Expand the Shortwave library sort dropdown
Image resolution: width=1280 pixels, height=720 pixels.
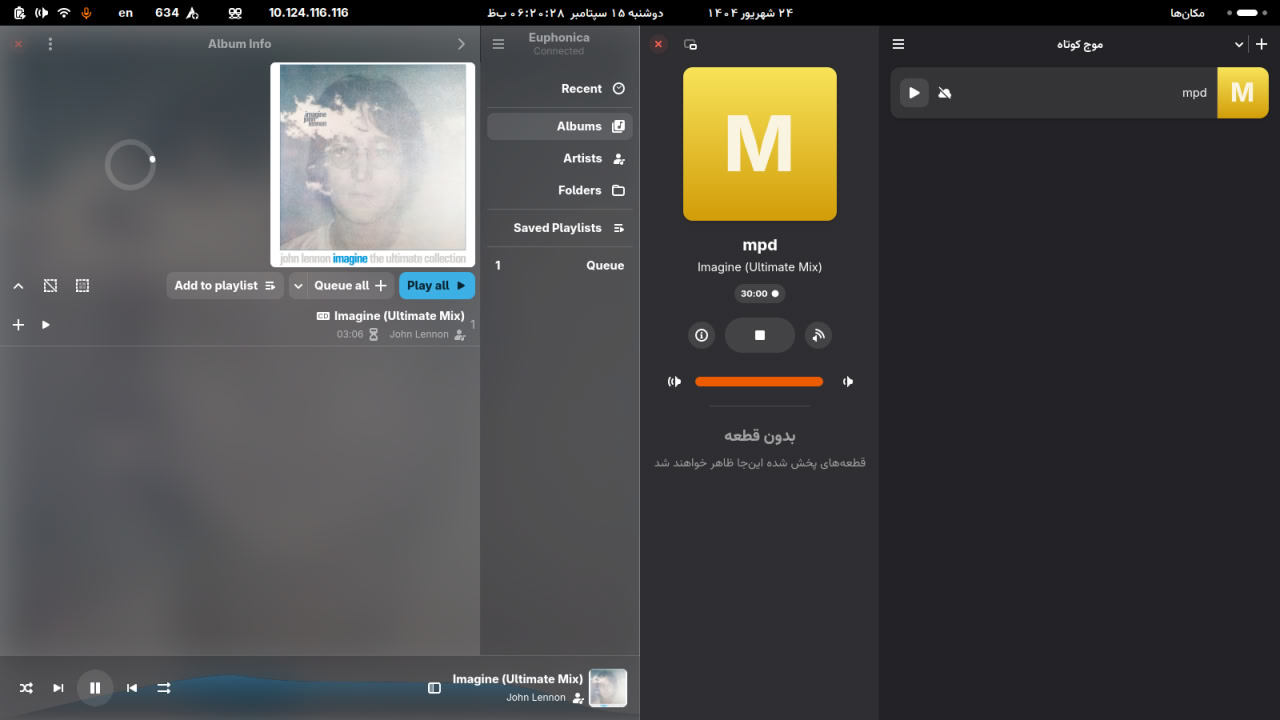pyautogui.click(x=1239, y=44)
